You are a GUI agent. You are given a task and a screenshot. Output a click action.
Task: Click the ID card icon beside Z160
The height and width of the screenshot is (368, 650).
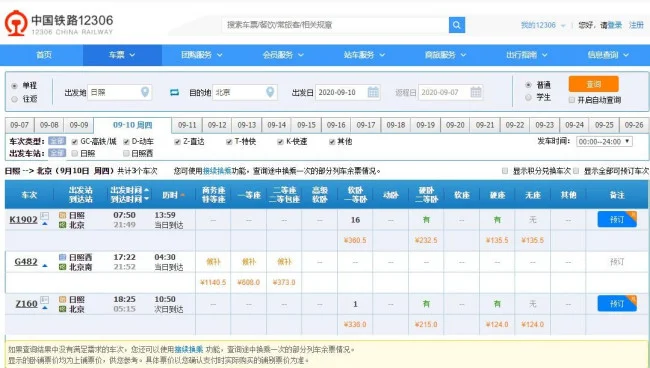(44, 300)
